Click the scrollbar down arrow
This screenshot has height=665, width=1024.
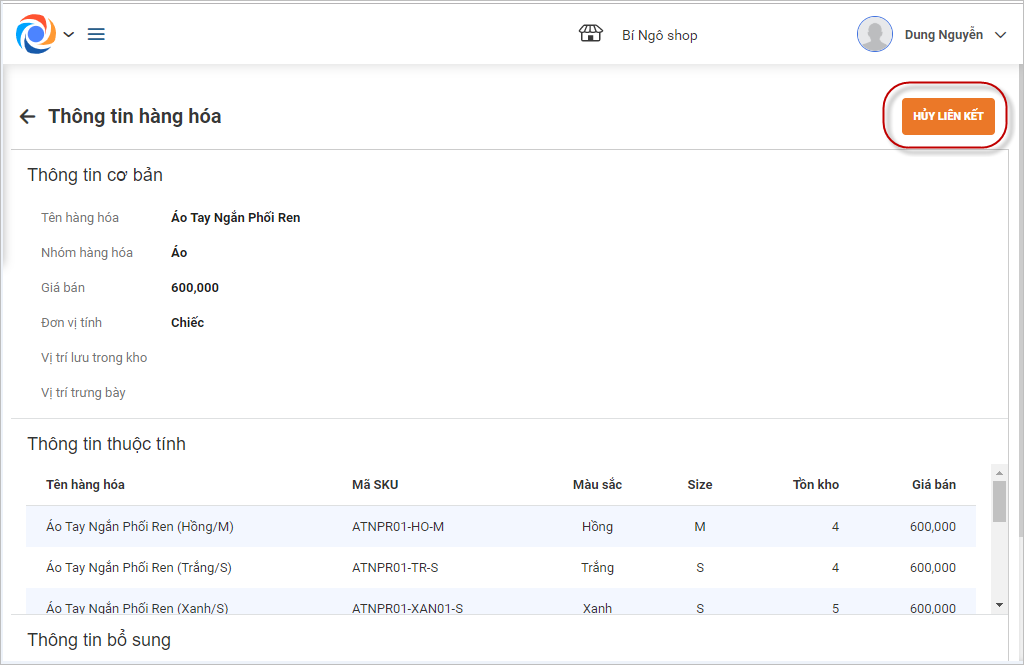(x=999, y=605)
